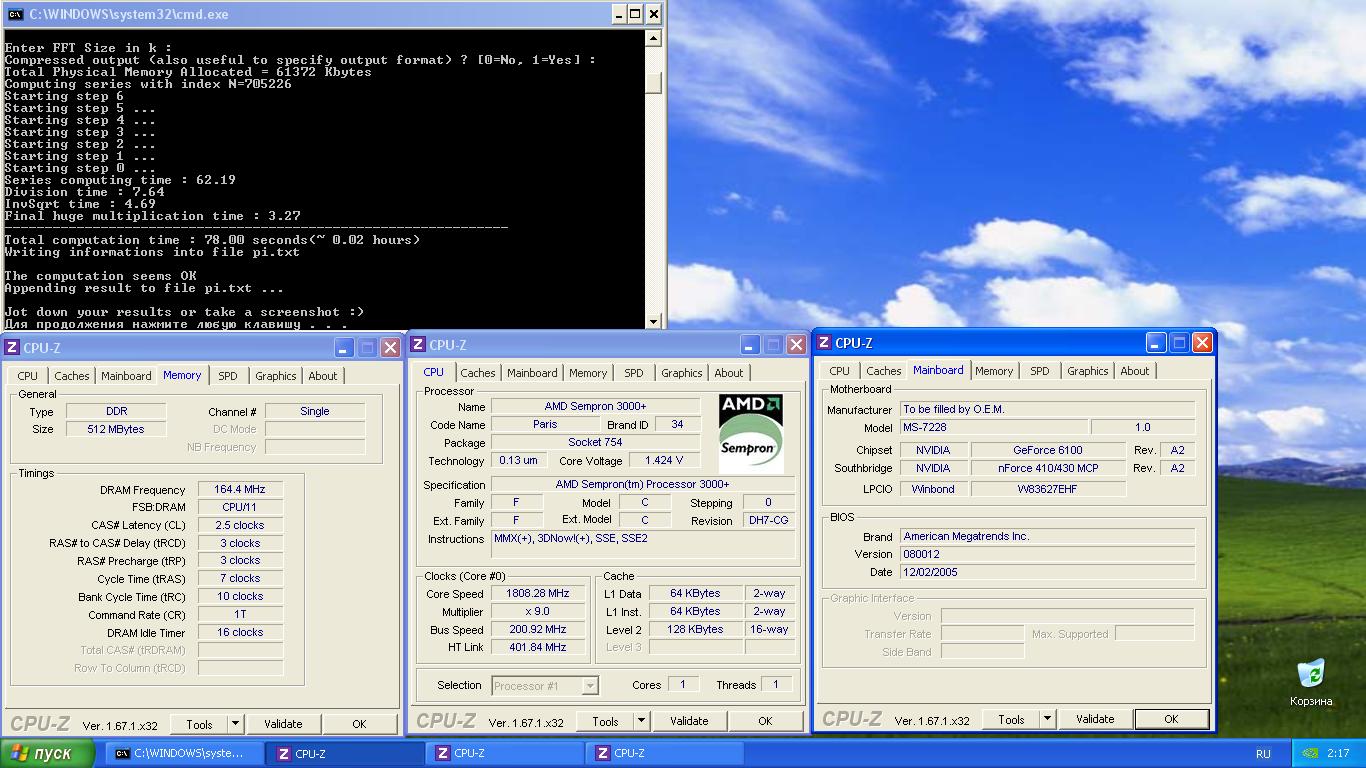Click the cmd.exe vertical scrollbar thumb
The image size is (1366, 768).
(x=654, y=83)
